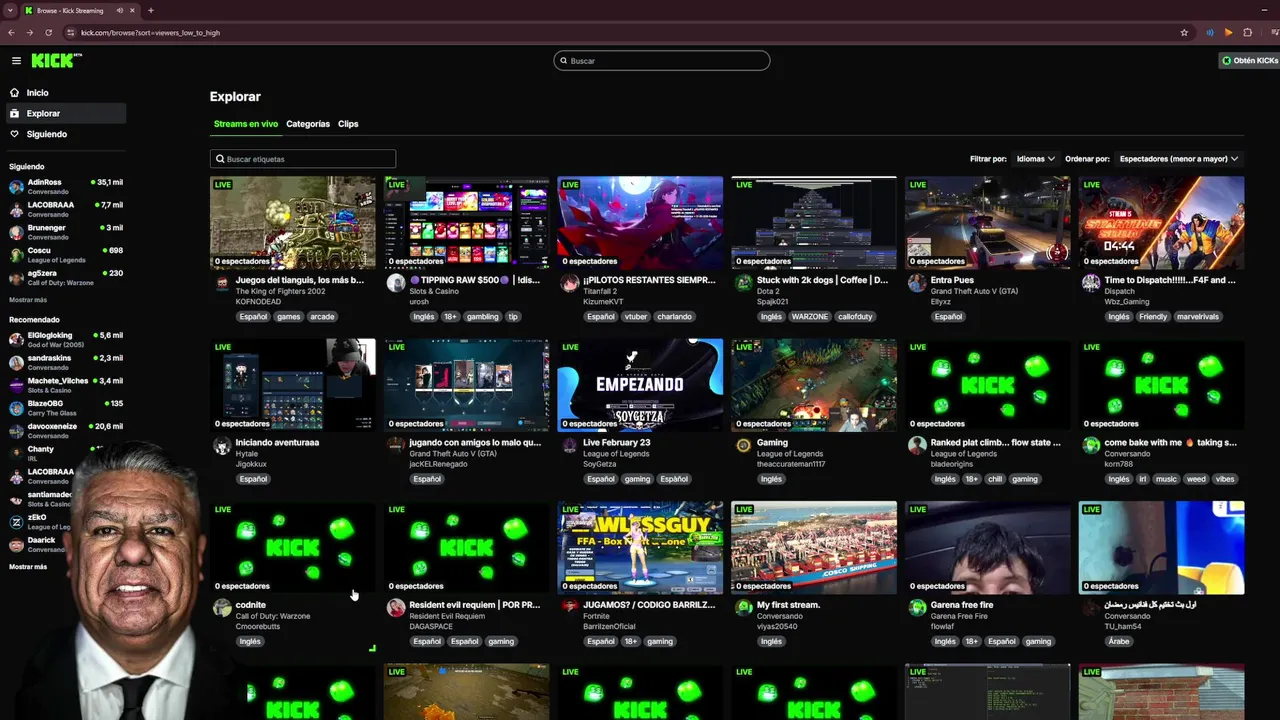Click the korn788 channel avatar
The width and height of the screenshot is (1280, 720).
[x=1091, y=445]
